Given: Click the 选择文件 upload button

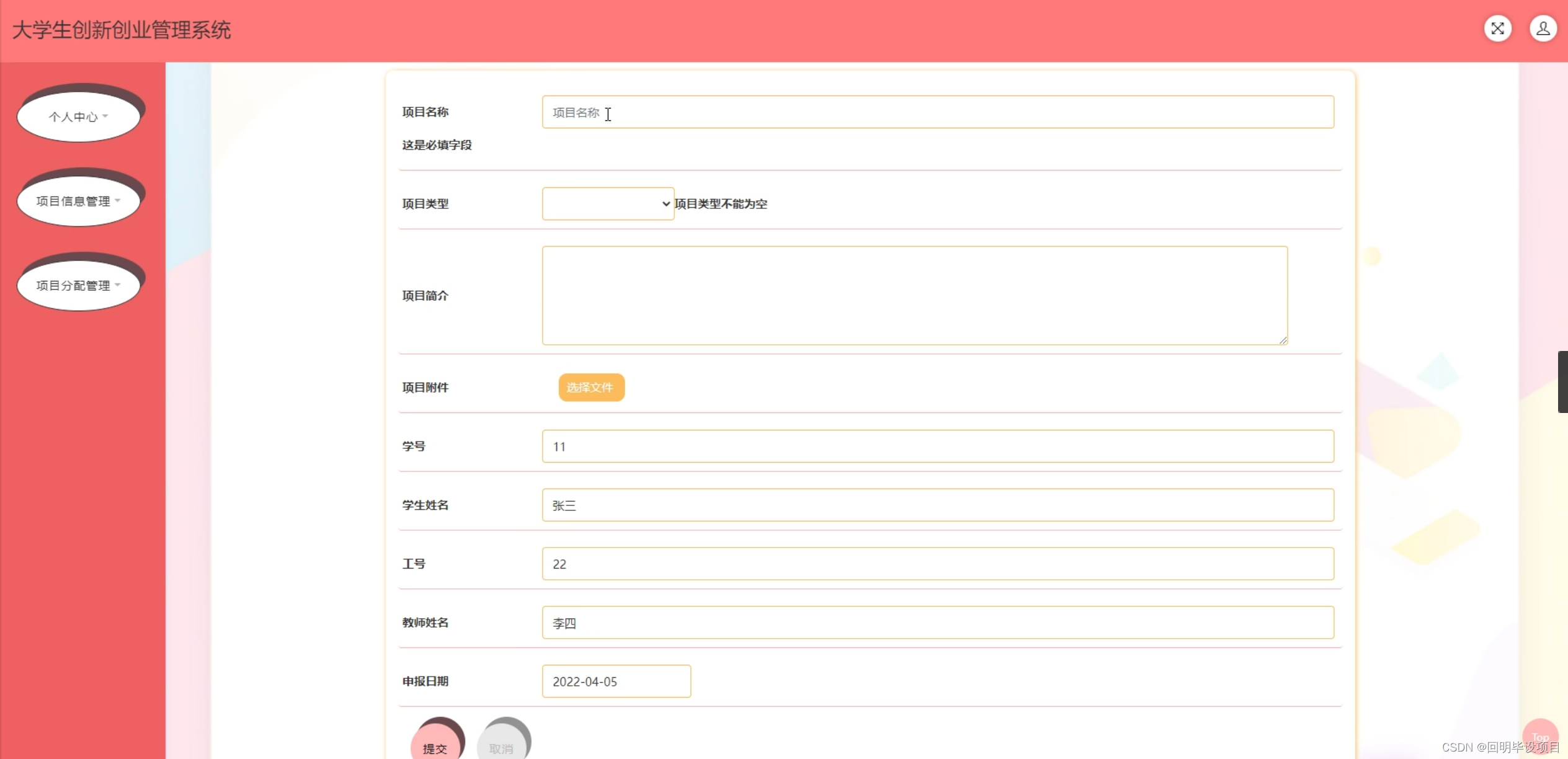Looking at the screenshot, I should coord(591,388).
